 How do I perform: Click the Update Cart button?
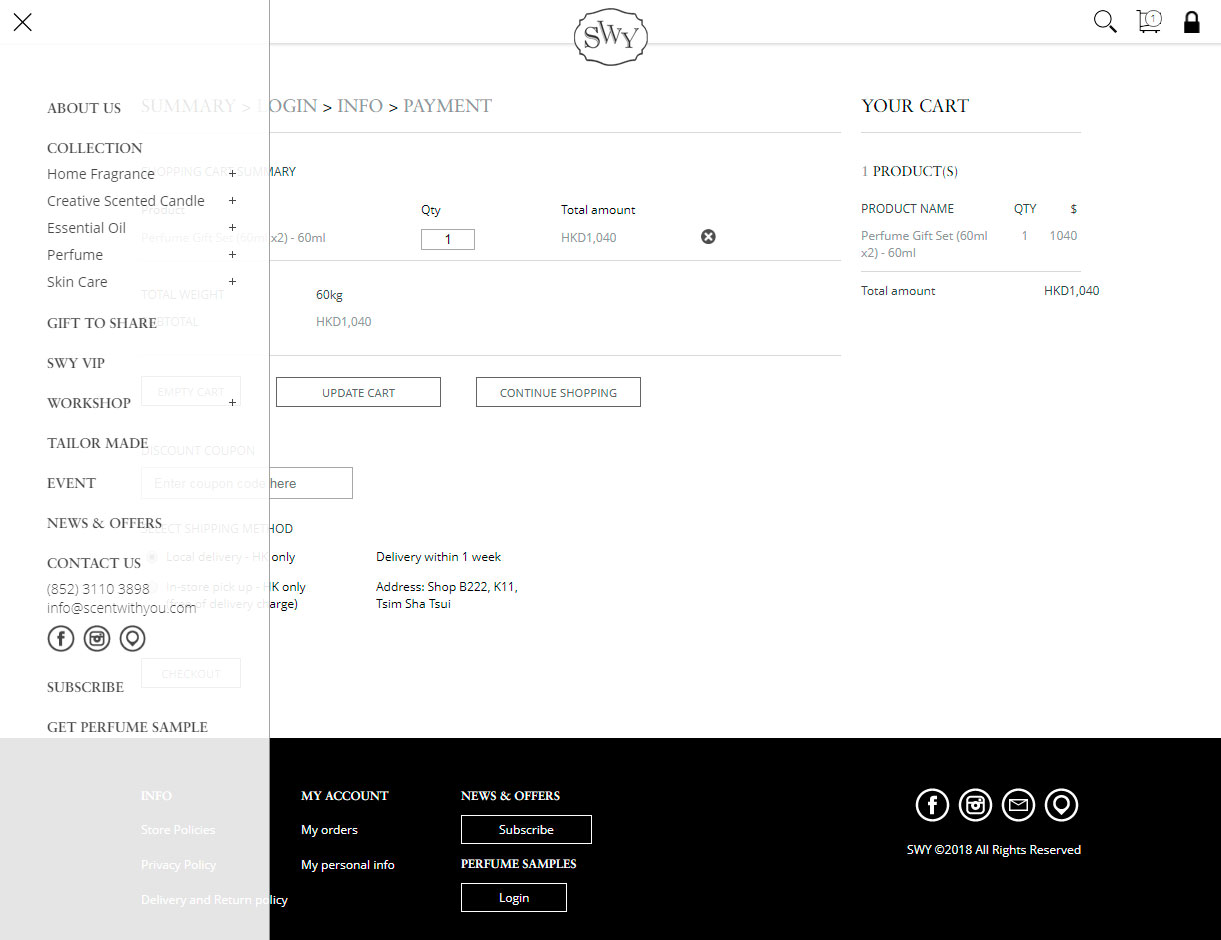click(x=358, y=392)
